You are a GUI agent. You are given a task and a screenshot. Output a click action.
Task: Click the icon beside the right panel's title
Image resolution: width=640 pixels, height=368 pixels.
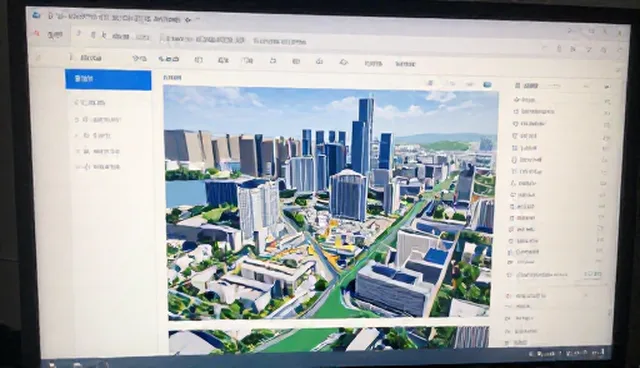click(x=517, y=85)
